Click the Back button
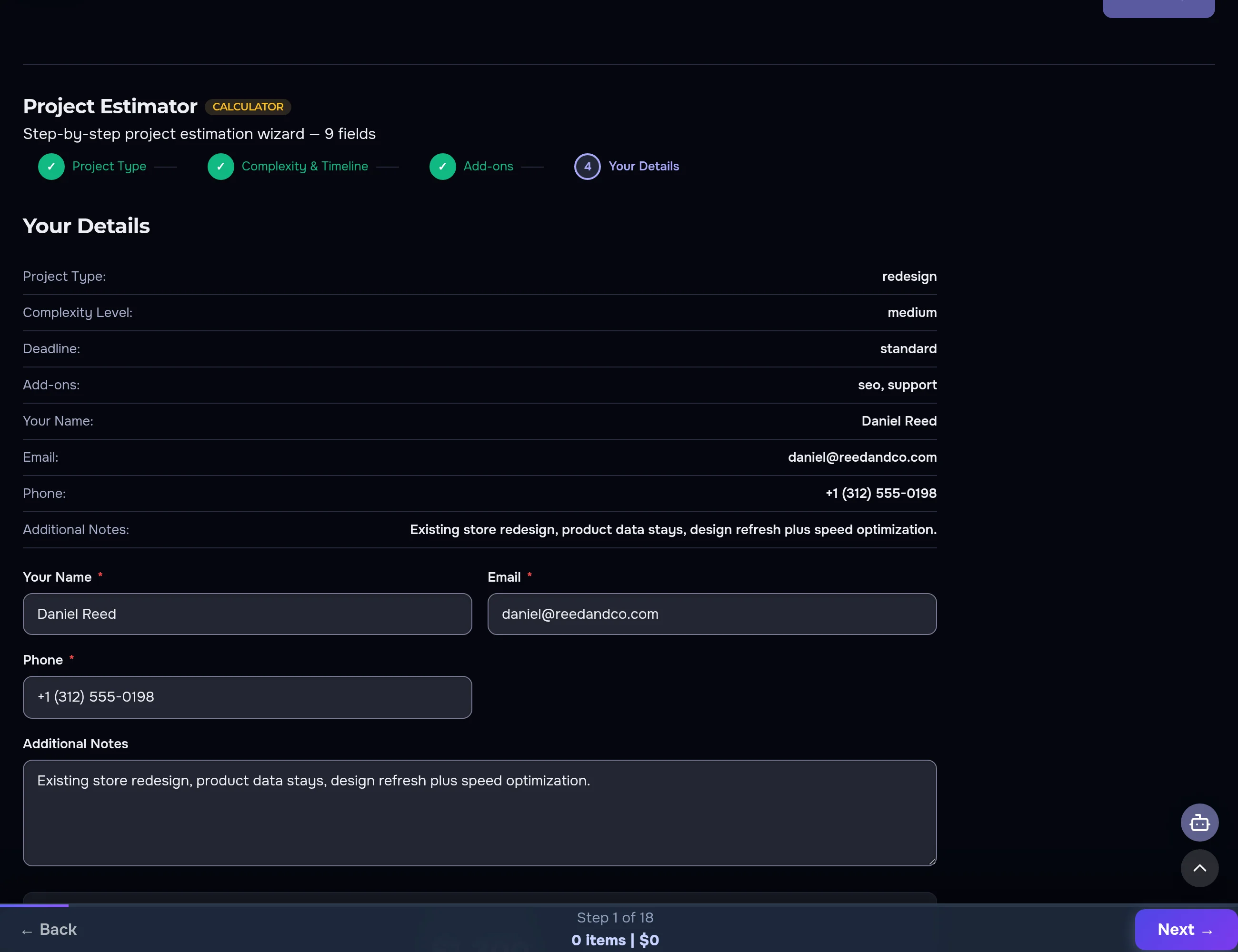 50,929
